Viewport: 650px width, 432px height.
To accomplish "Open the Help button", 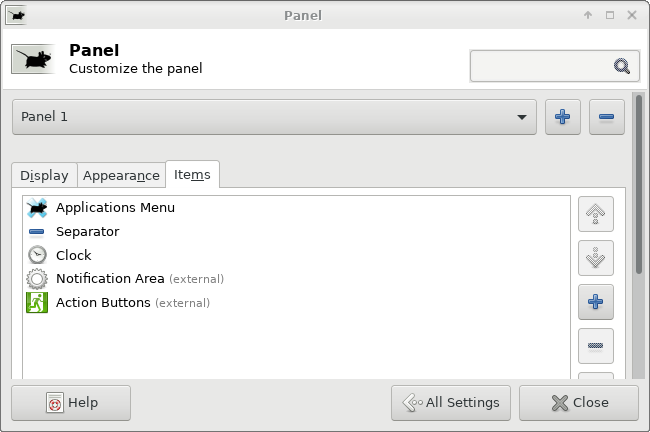I will (71, 403).
